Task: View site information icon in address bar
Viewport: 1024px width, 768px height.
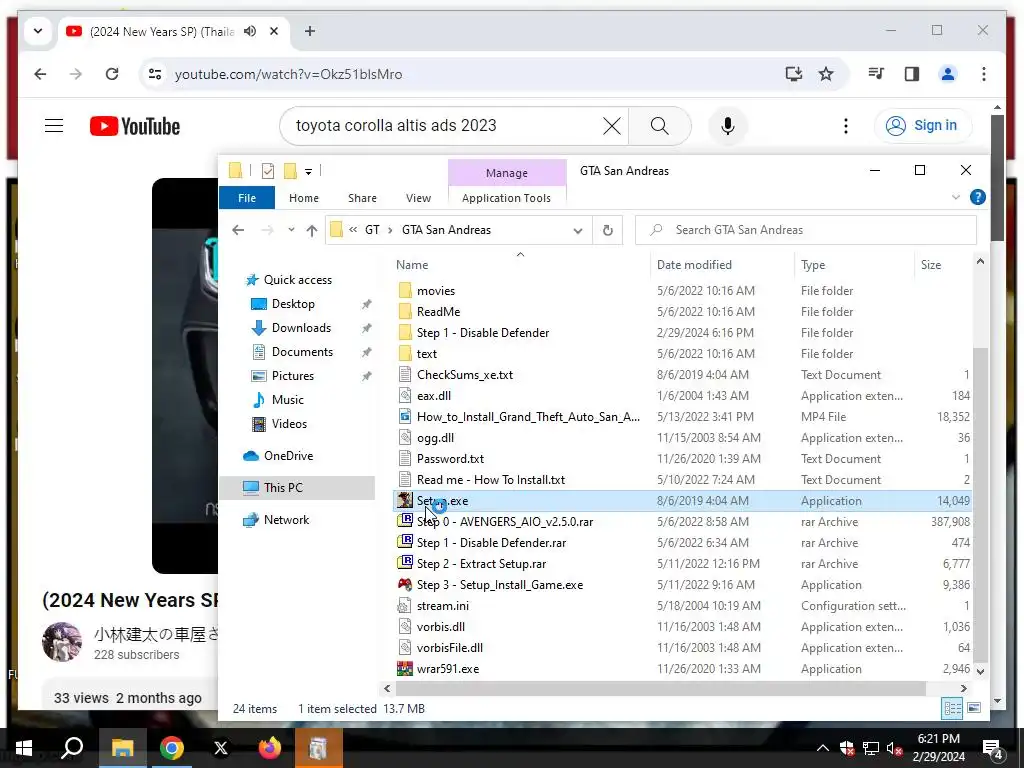Action: click(x=155, y=74)
